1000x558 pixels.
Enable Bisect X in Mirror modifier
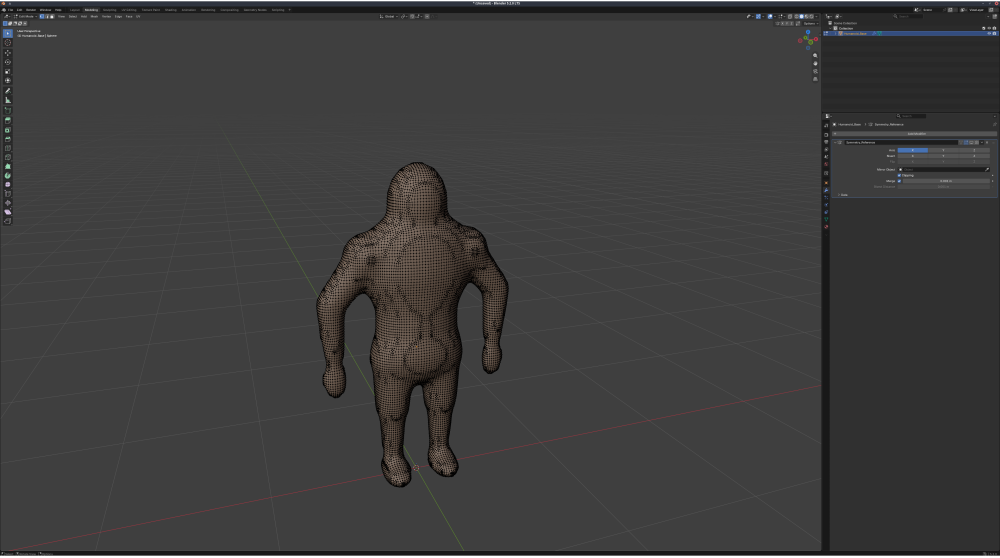[x=913, y=156]
